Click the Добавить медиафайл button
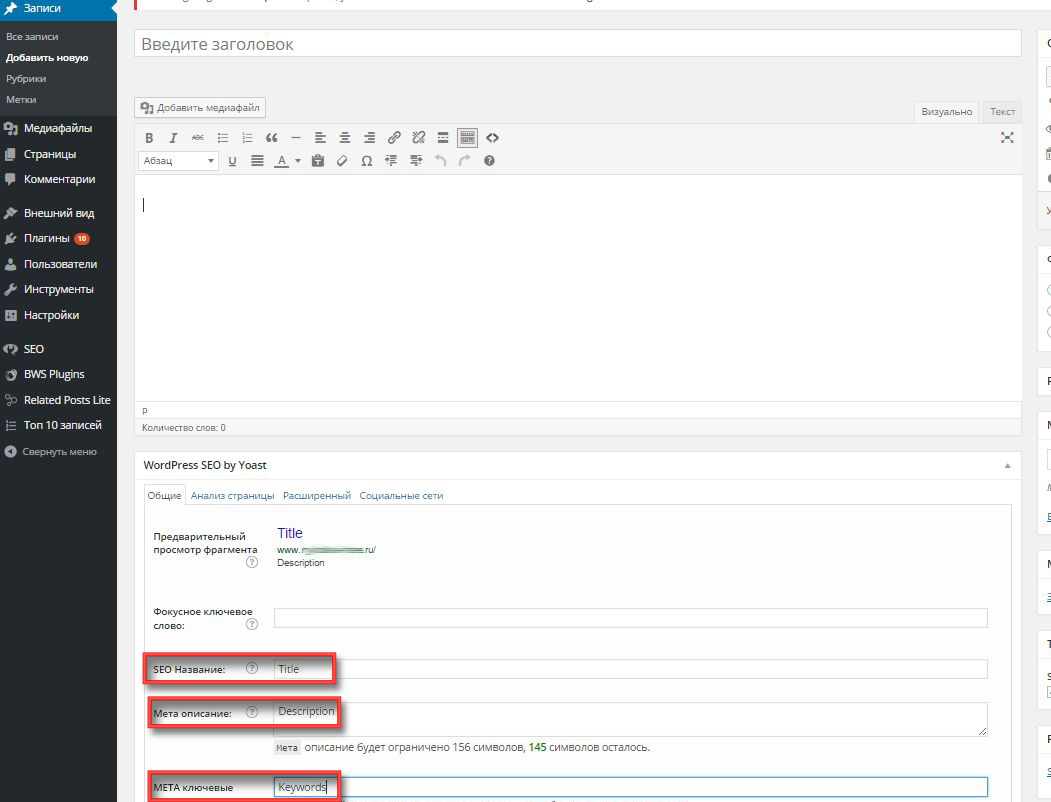The height and width of the screenshot is (802, 1051). coord(200,108)
